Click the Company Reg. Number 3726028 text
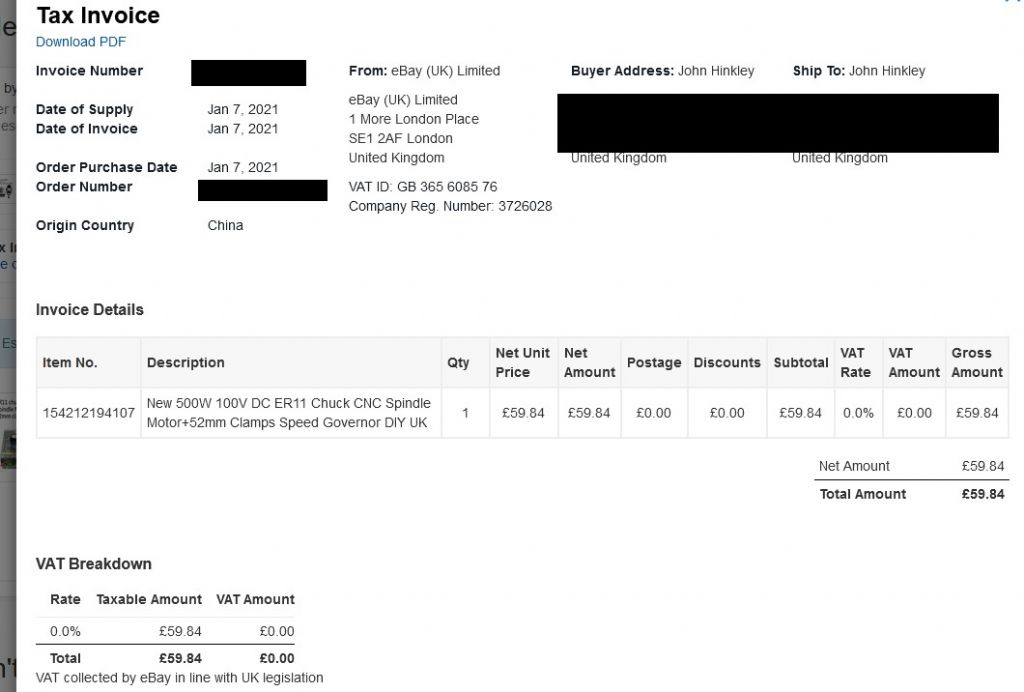The image size is (1024, 692). [450, 206]
